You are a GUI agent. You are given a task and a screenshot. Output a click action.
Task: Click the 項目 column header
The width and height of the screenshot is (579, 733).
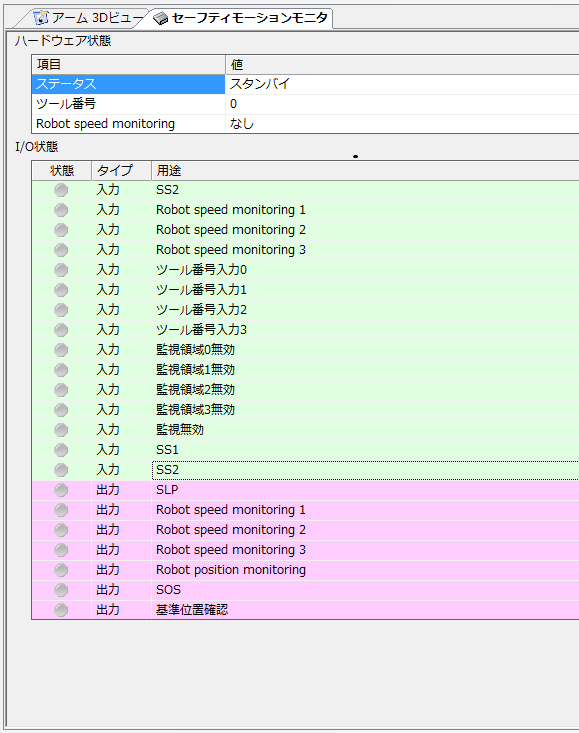129,65
